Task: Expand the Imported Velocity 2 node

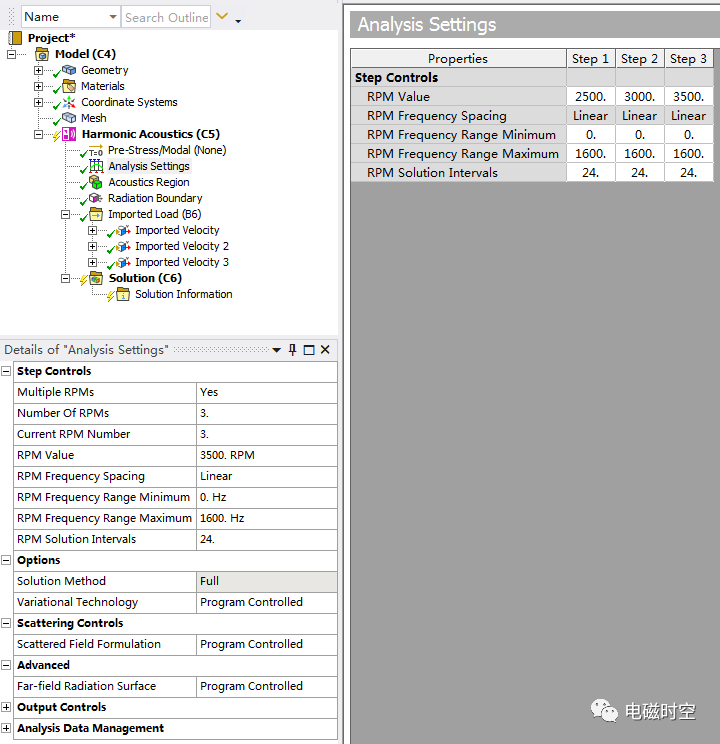Action: point(93,247)
